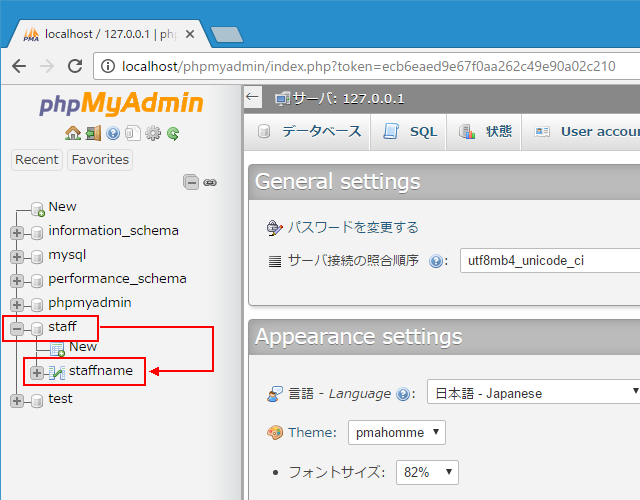This screenshot has width=640, height=500.
Task: Toggle link with main panel chain icon
Action: tap(210, 182)
